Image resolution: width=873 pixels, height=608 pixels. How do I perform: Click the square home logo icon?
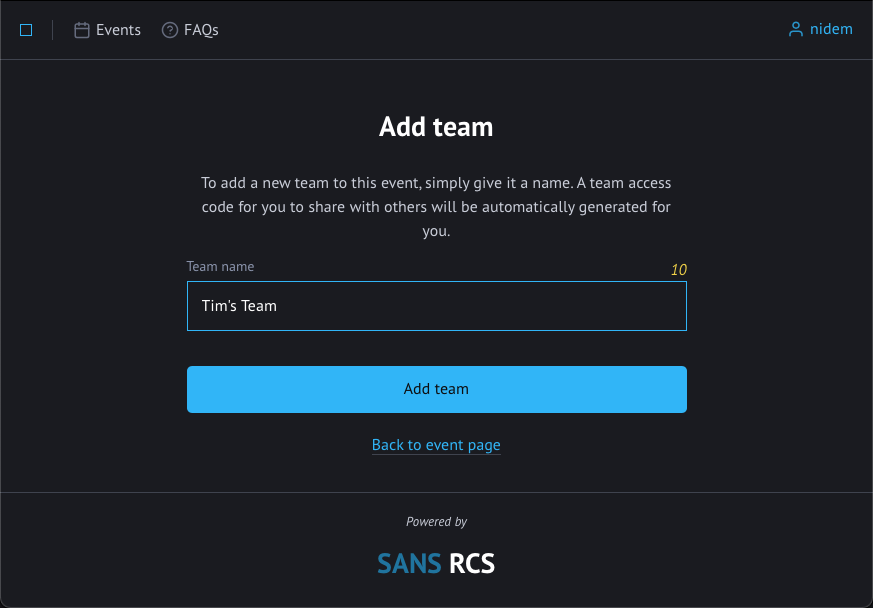[26, 30]
